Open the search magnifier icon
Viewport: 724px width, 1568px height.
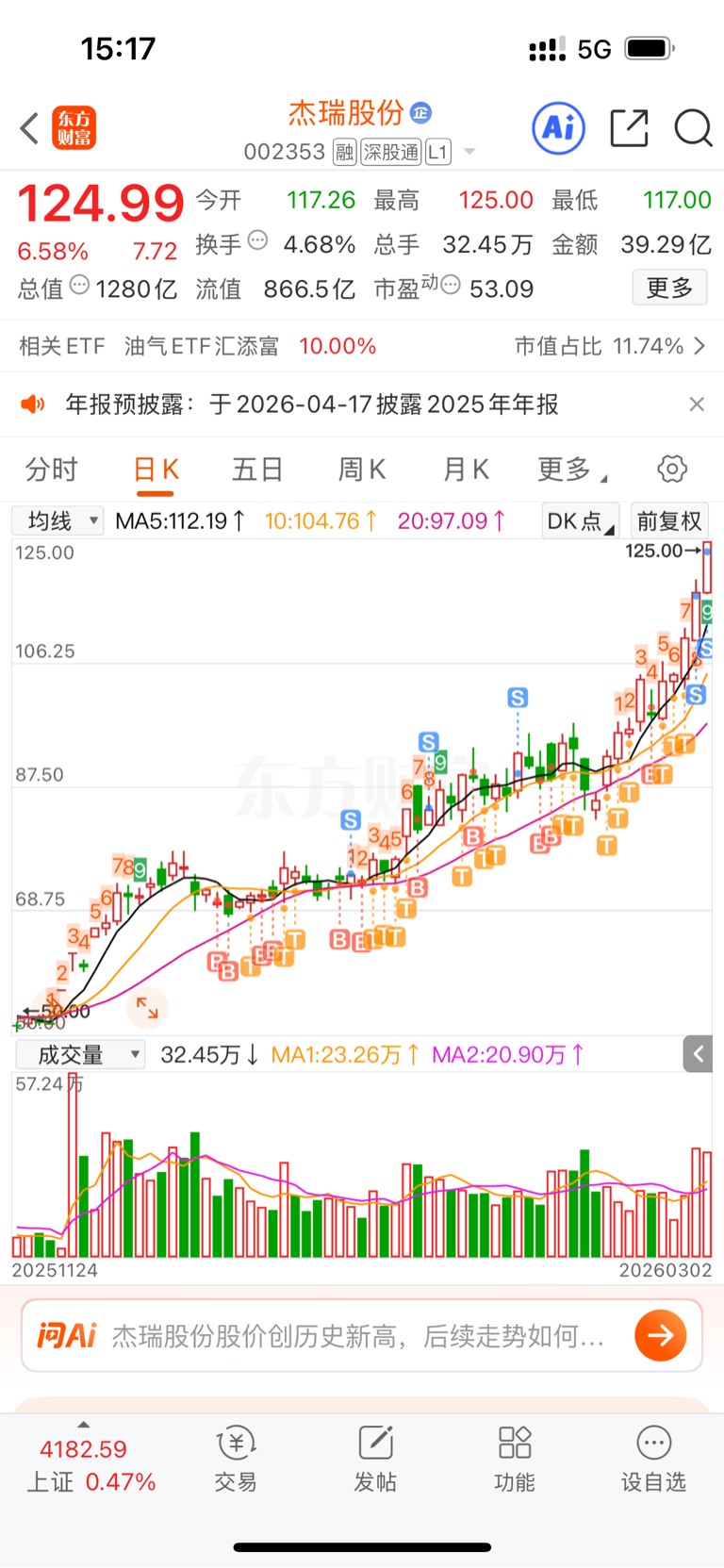tap(693, 128)
